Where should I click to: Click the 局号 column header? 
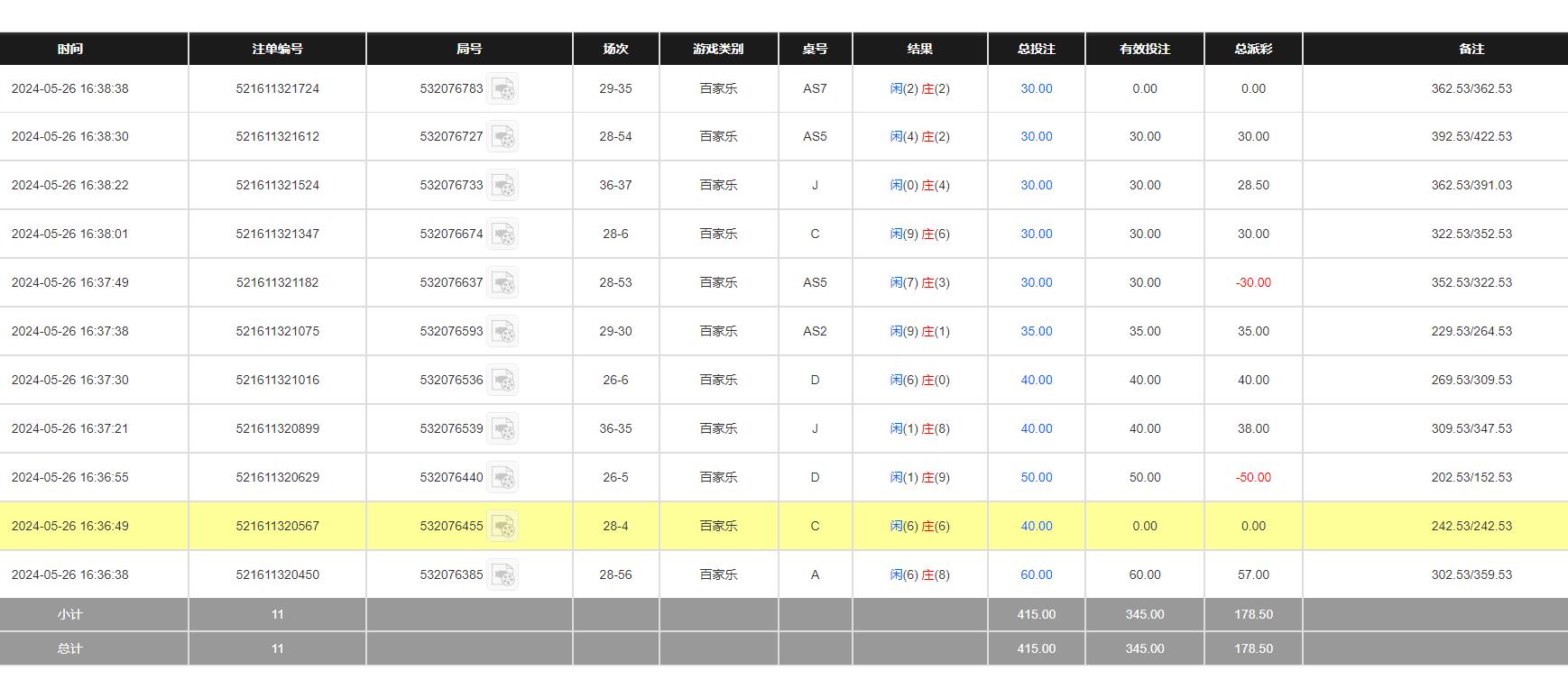(469, 49)
